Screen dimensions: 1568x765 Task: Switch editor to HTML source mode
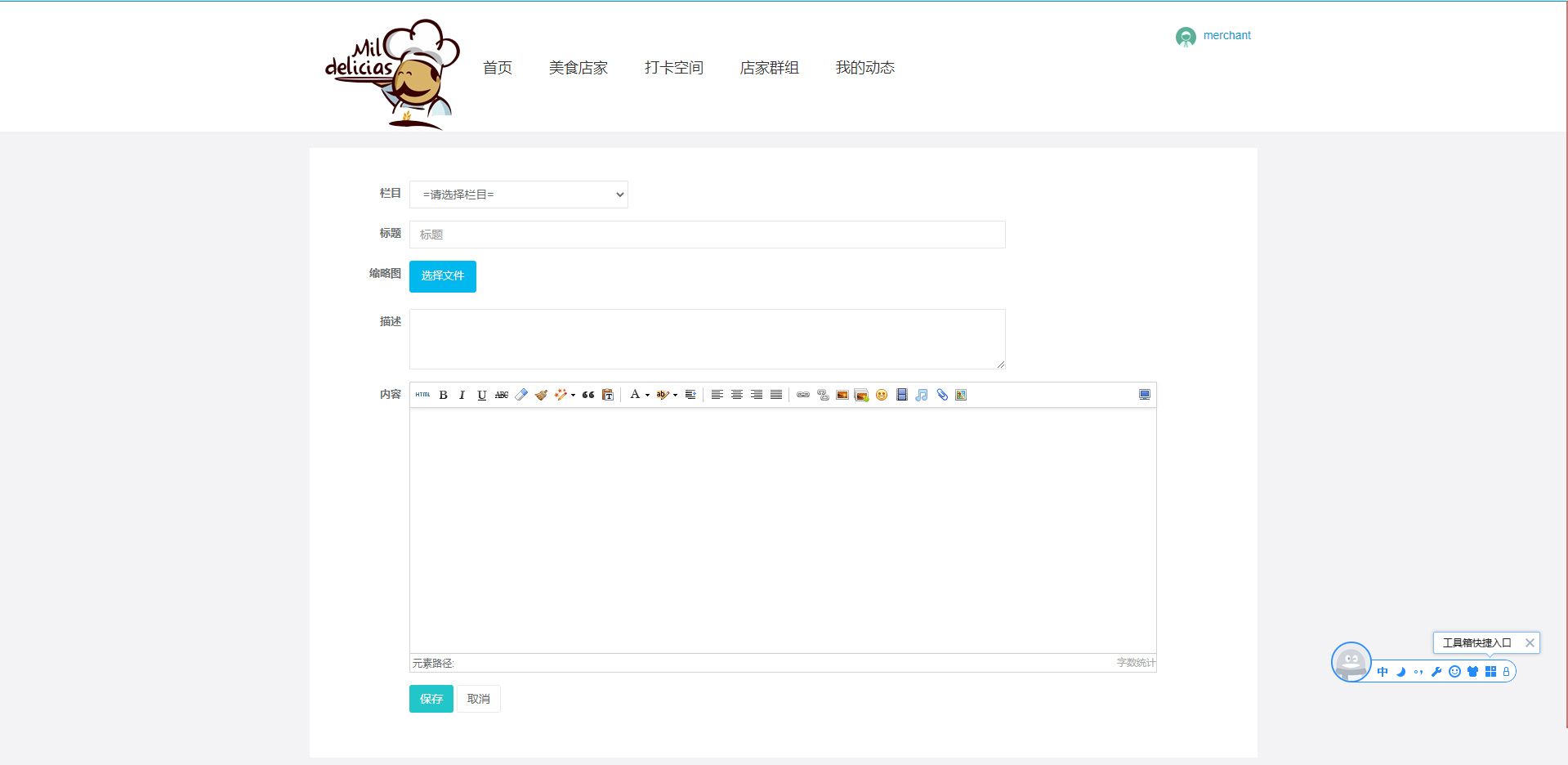tap(423, 395)
